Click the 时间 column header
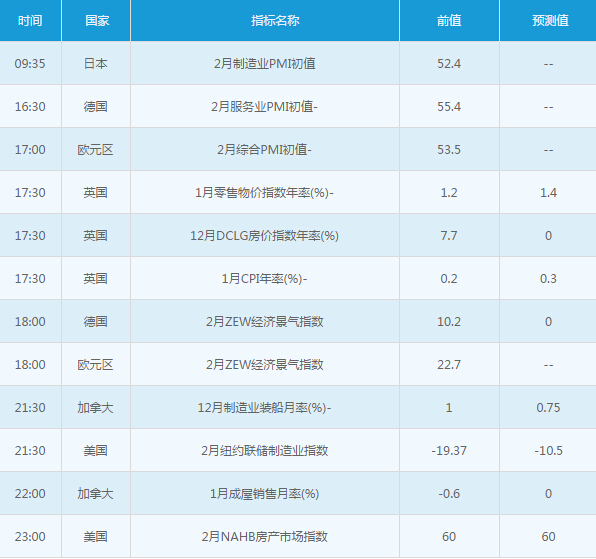 click(x=30, y=21)
